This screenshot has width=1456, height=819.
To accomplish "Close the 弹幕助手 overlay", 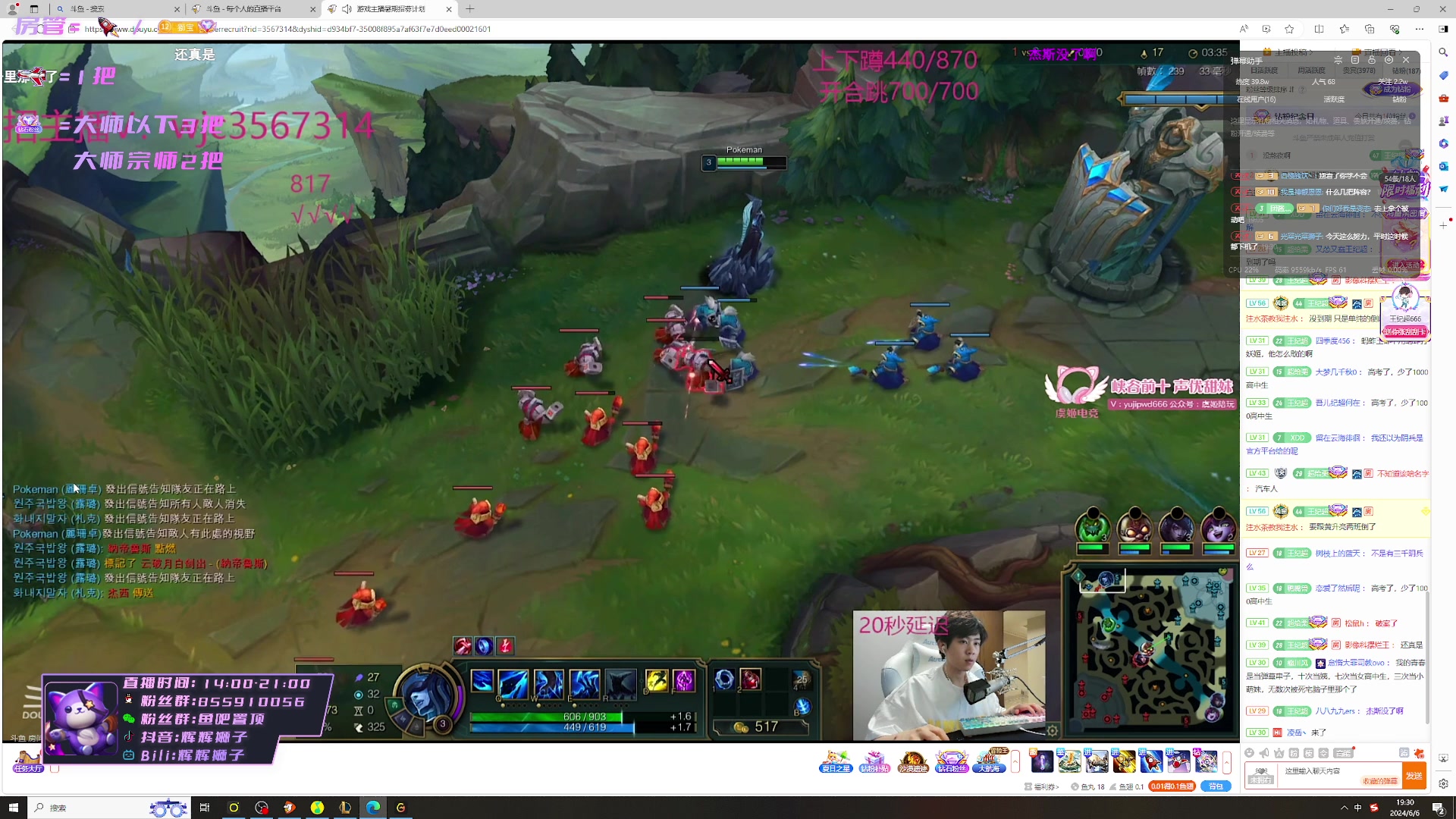I will [1406, 60].
